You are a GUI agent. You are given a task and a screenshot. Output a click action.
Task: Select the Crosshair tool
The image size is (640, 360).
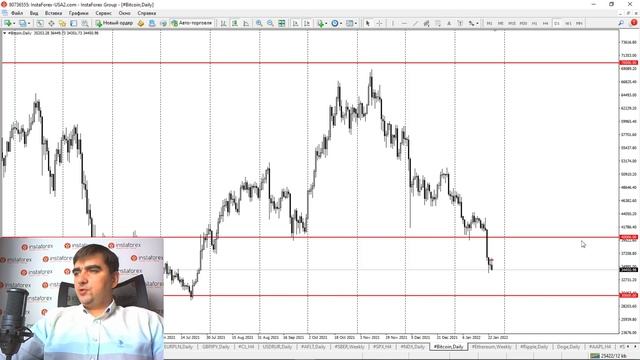point(379,23)
